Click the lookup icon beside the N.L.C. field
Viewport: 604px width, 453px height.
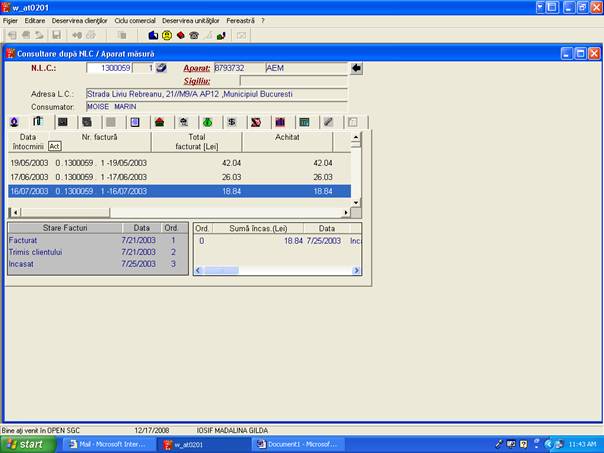pyautogui.click(x=161, y=68)
